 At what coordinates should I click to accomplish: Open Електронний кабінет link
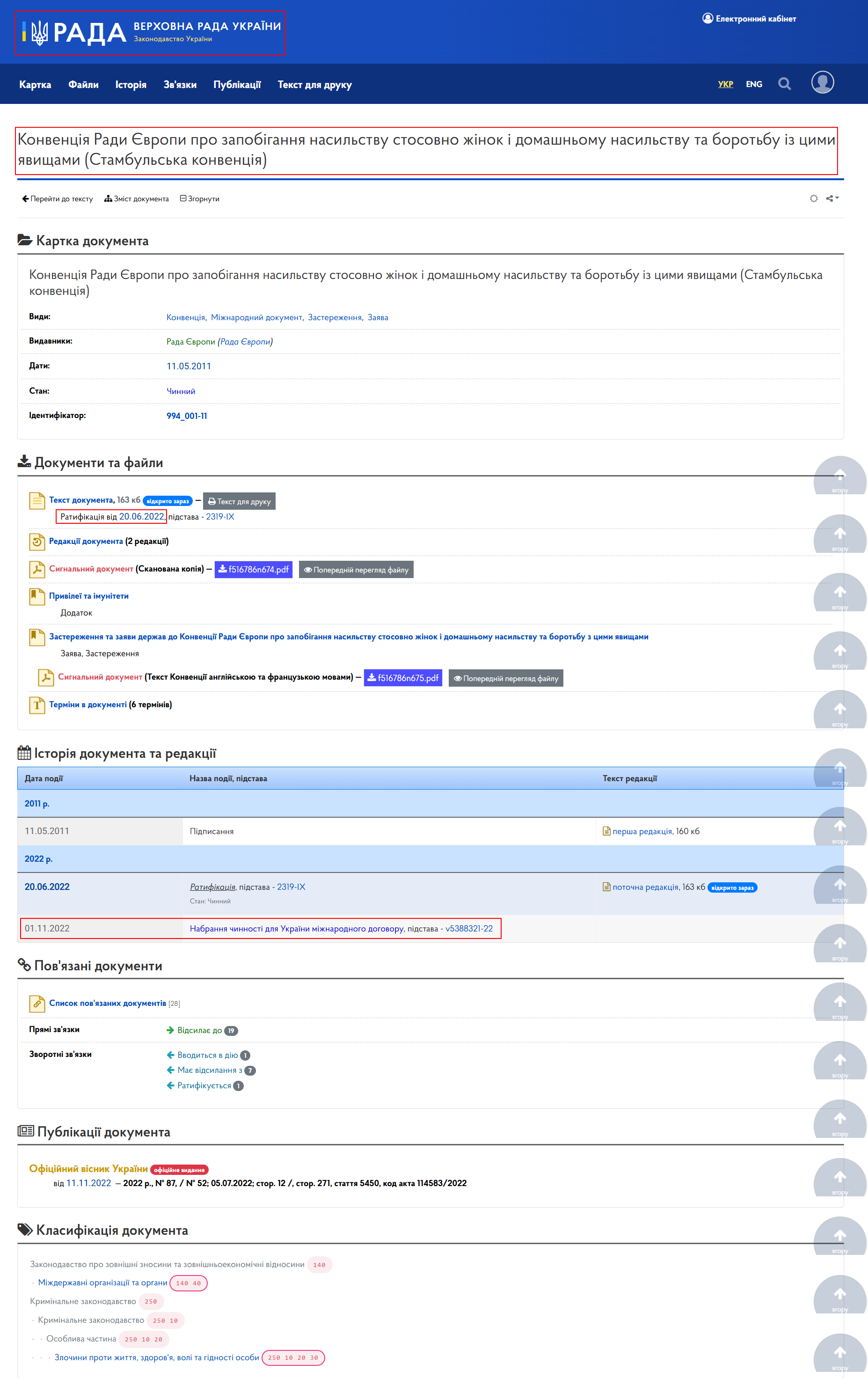coord(749,18)
